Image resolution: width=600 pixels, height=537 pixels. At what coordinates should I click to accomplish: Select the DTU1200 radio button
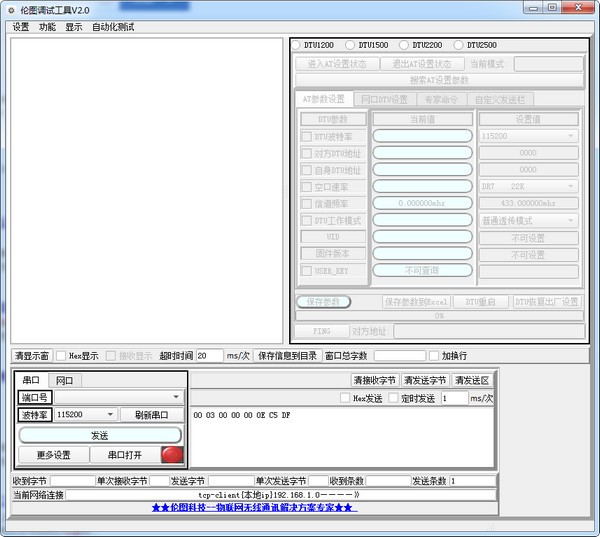pyautogui.click(x=296, y=45)
